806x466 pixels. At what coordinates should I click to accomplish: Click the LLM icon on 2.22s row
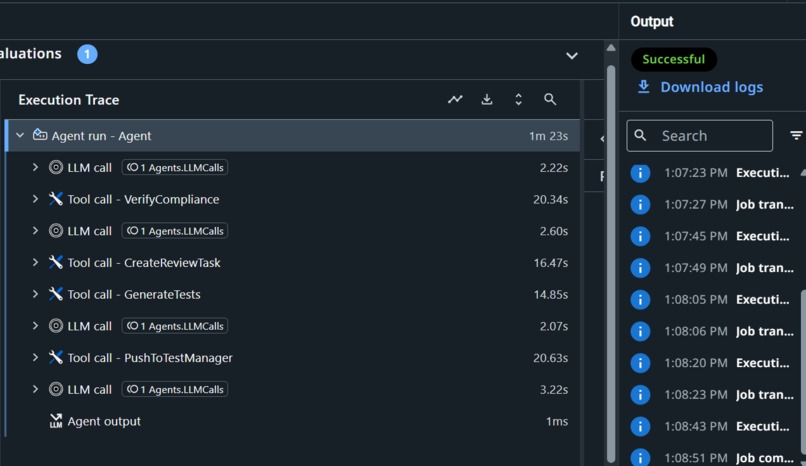[x=56, y=167]
